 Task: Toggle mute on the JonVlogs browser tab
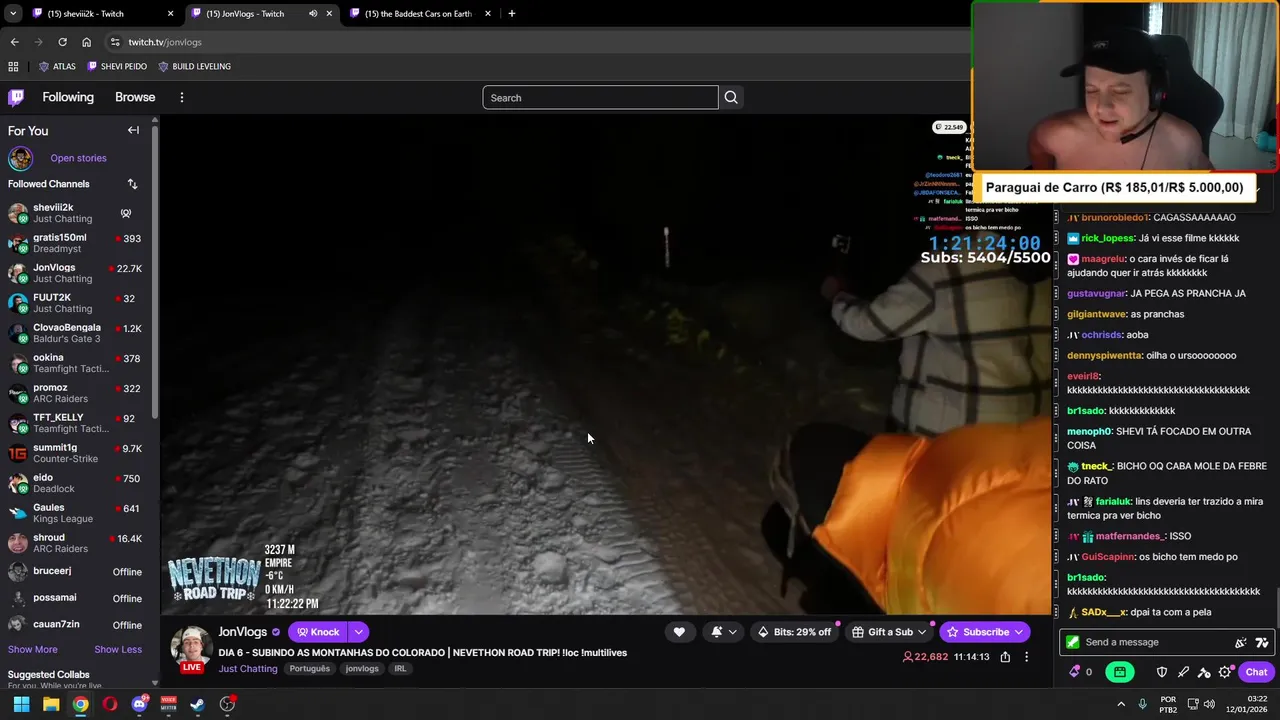pyautogui.click(x=313, y=14)
